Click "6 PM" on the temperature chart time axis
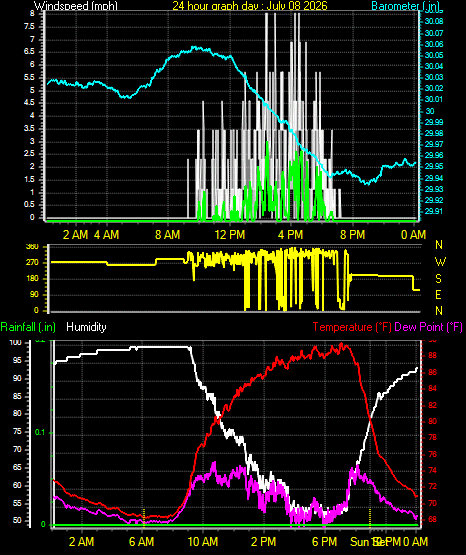The height and width of the screenshot is (555, 466). pyautogui.click(x=324, y=542)
